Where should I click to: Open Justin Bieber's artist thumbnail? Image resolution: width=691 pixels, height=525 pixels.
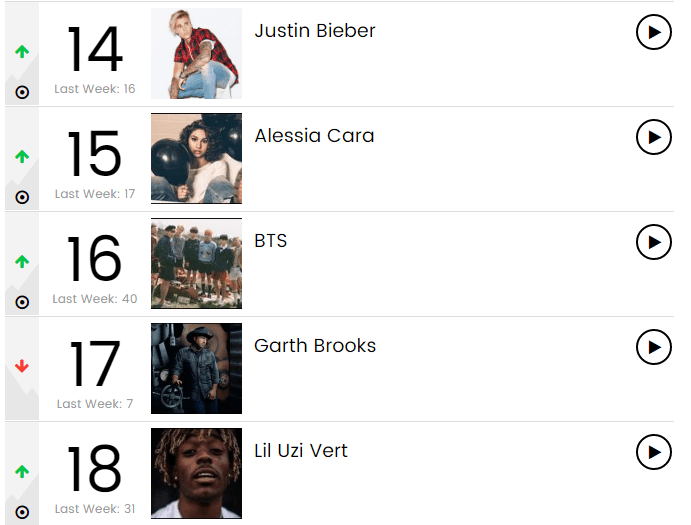click(196, 54)
